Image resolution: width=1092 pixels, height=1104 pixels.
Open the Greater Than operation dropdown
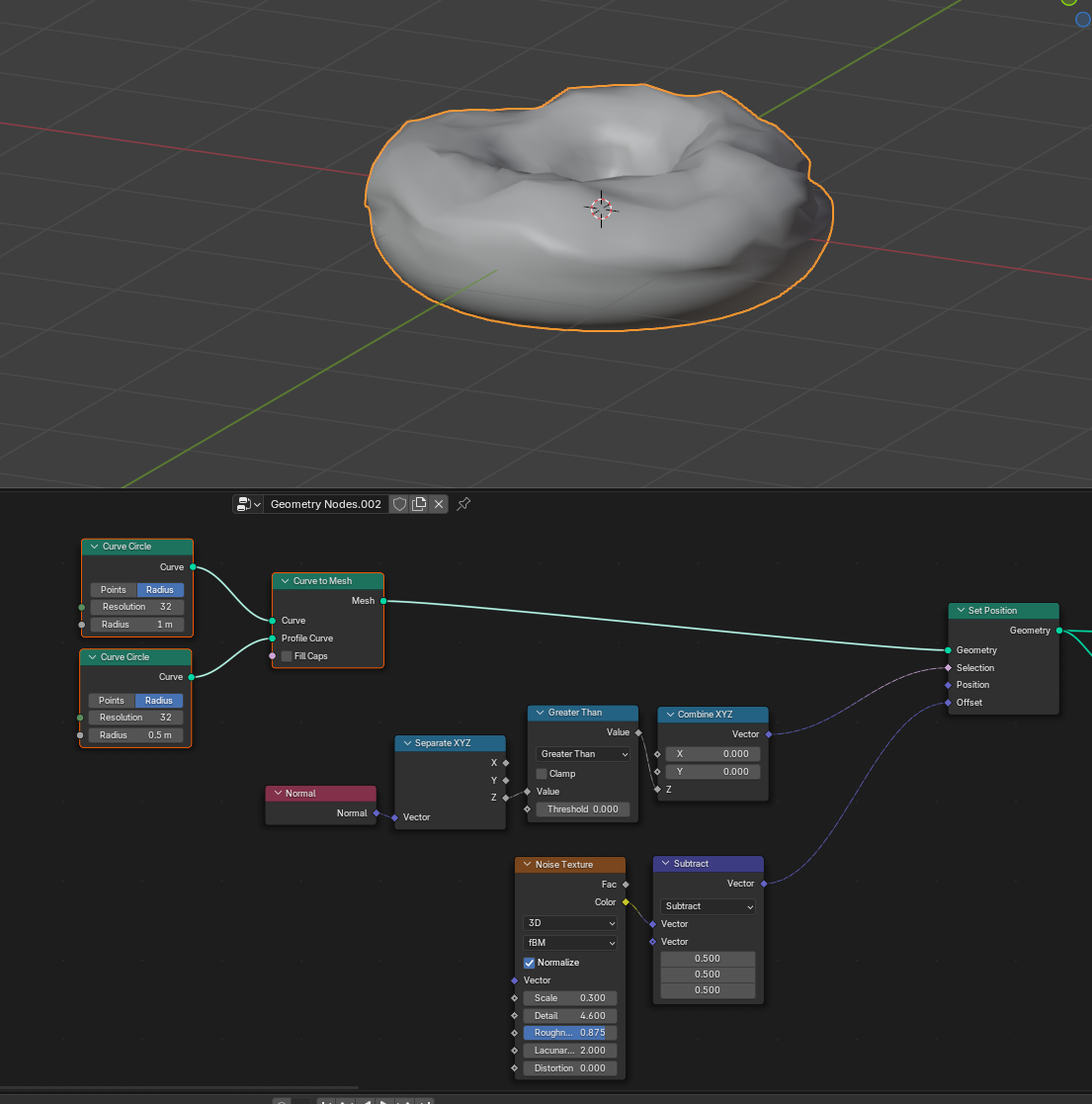pos(583,754)
